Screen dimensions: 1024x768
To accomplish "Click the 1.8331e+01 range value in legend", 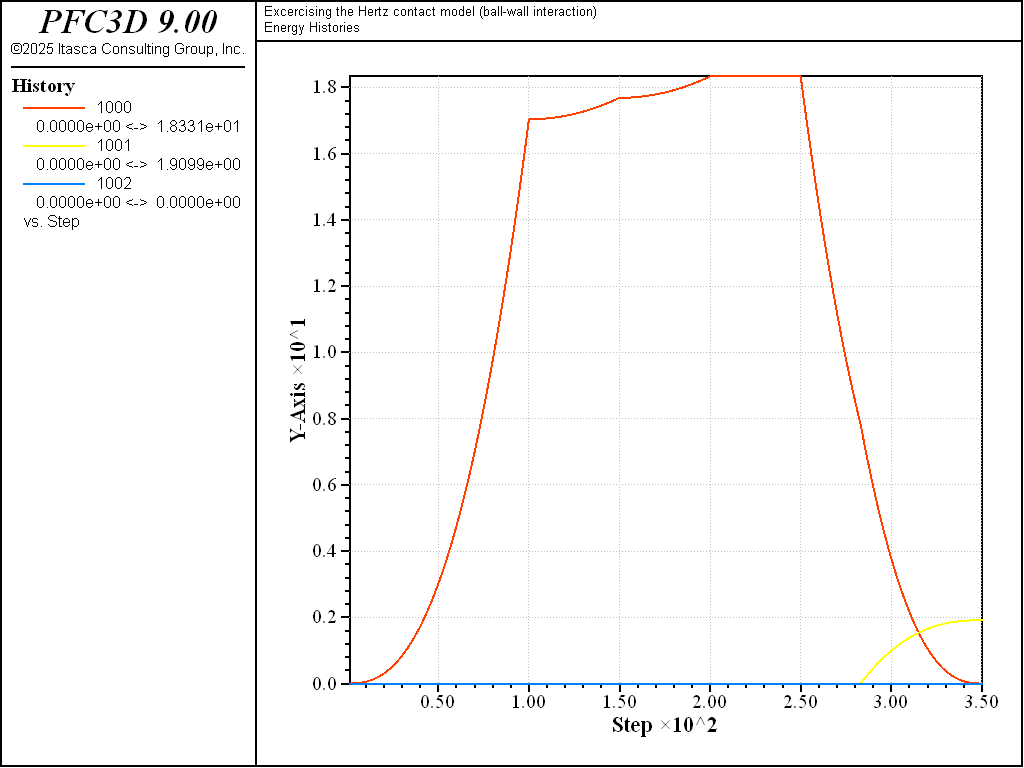I will pyautogui.click(x=198, y=127).
